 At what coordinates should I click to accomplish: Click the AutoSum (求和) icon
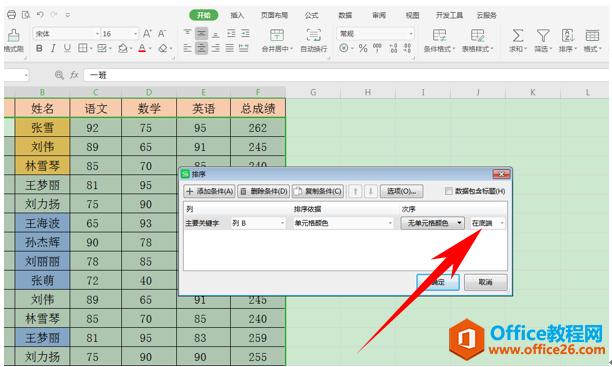pos(518,36)
